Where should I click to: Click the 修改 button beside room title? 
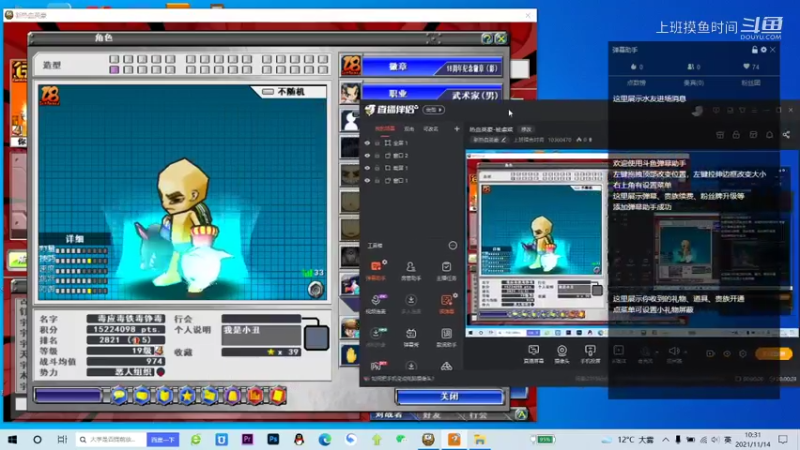[526, 130]
